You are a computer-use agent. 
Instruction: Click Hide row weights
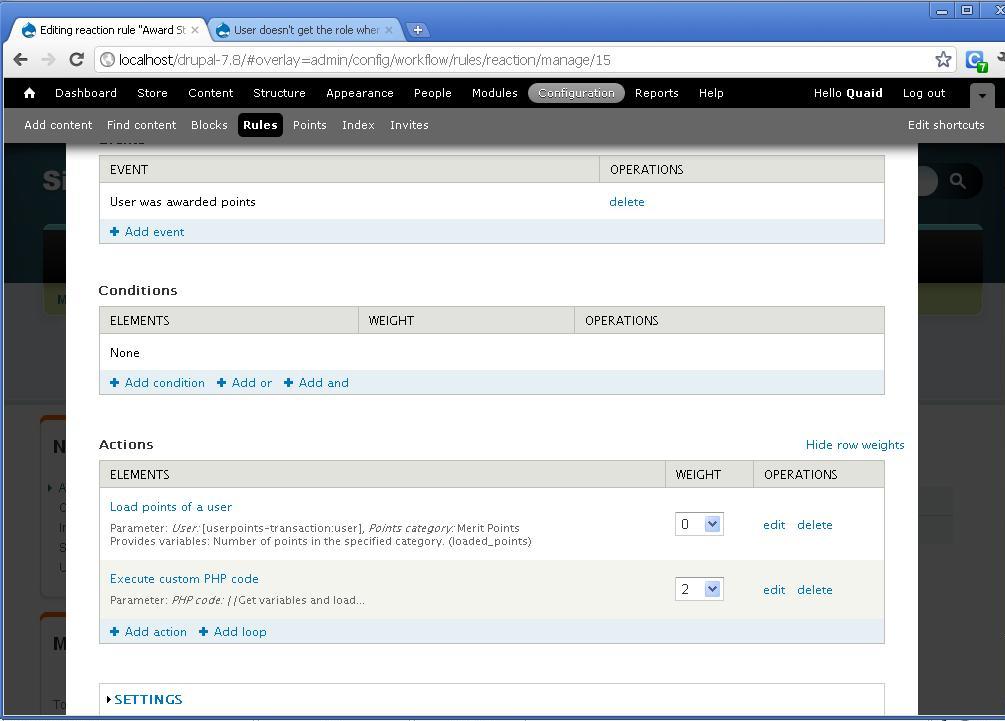tap(855, 445)
